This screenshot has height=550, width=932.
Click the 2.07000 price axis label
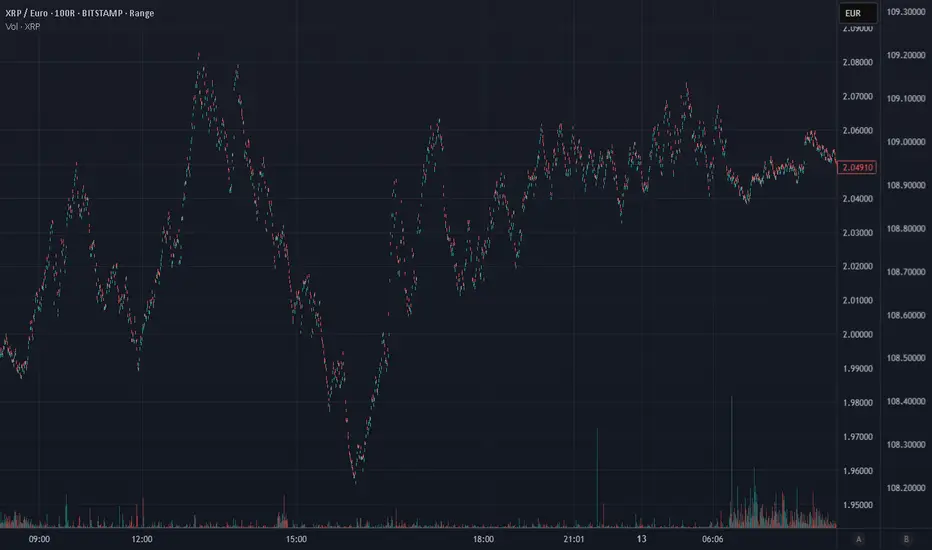point(857,96)
